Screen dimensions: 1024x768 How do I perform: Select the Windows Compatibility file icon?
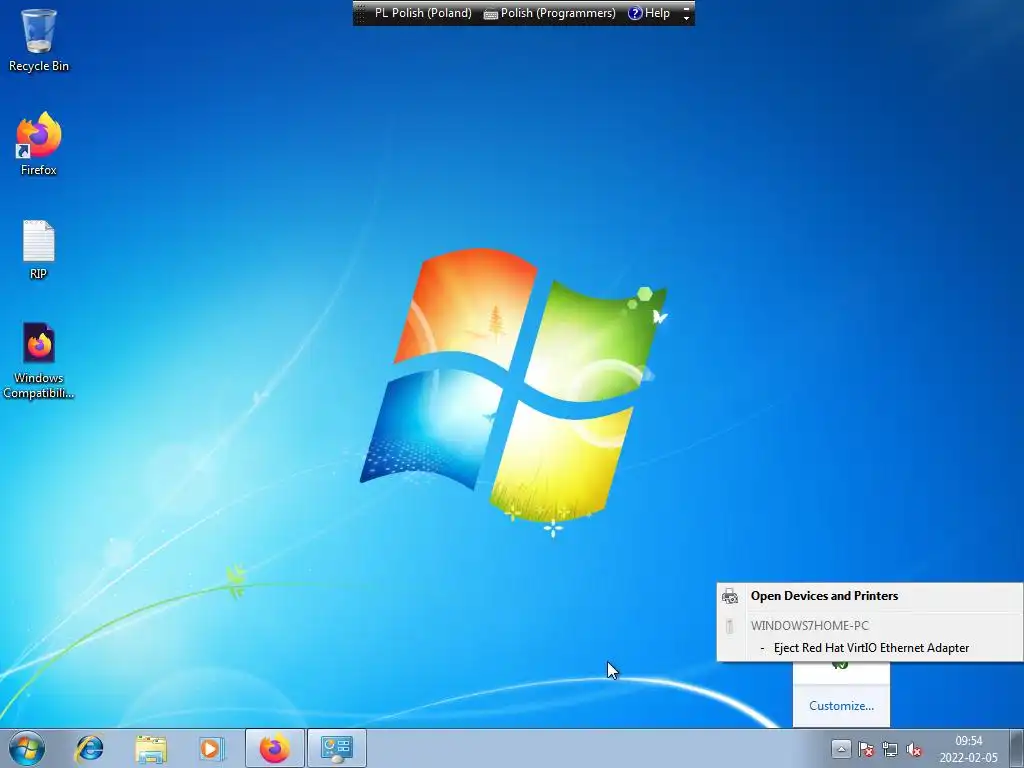coord(39,360)
